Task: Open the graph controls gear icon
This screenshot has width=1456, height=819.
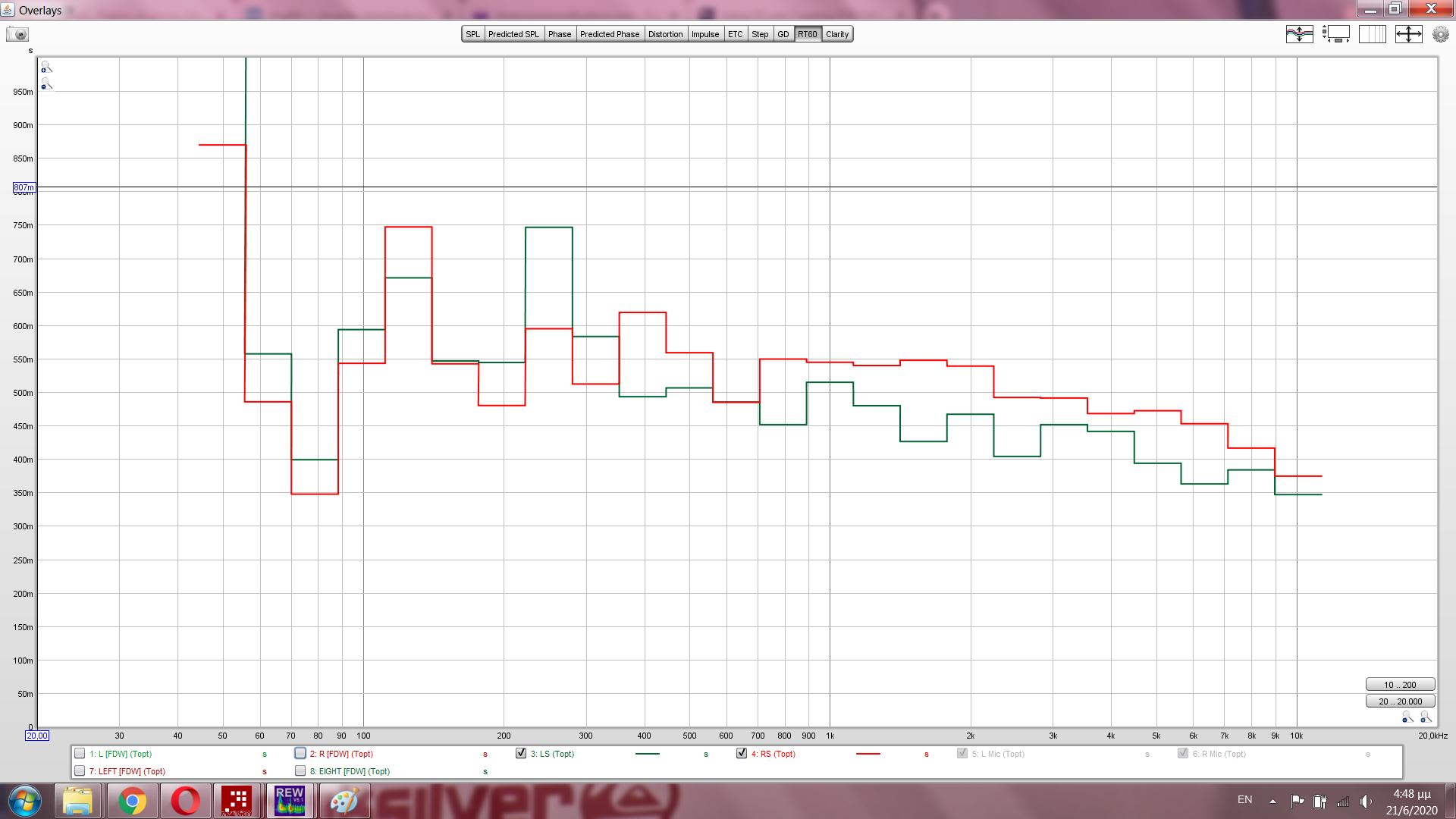Action: (1440, 34)
